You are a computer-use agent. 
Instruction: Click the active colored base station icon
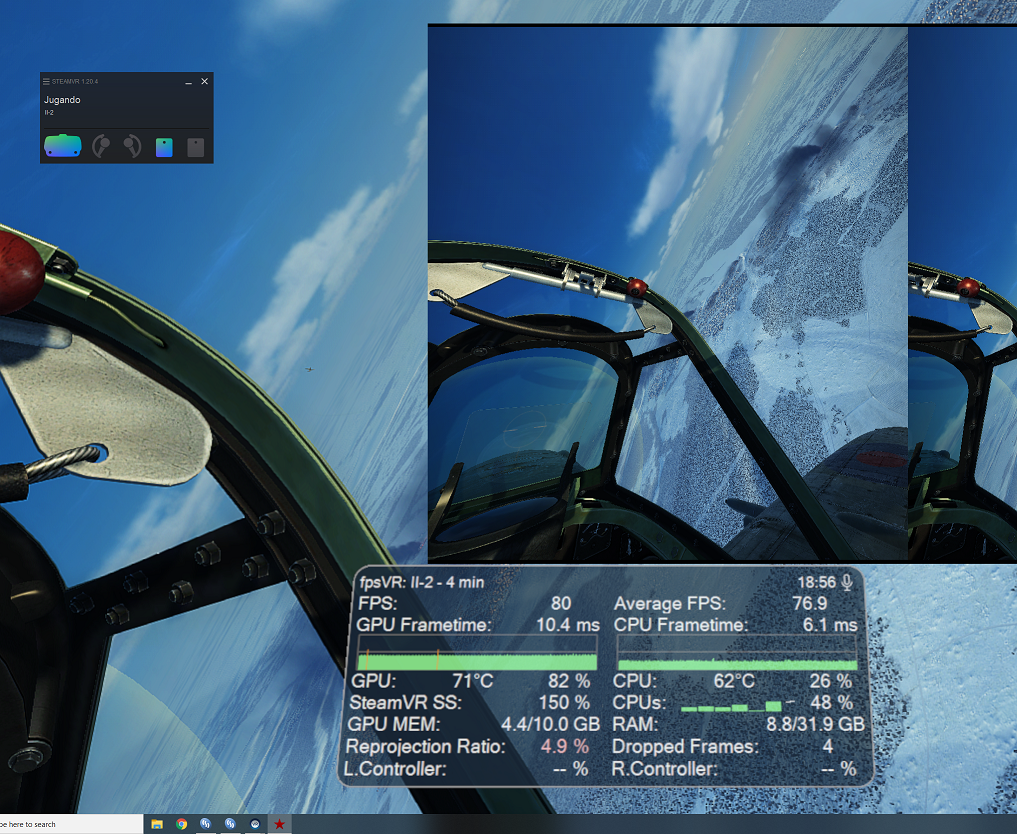point(164,147)
